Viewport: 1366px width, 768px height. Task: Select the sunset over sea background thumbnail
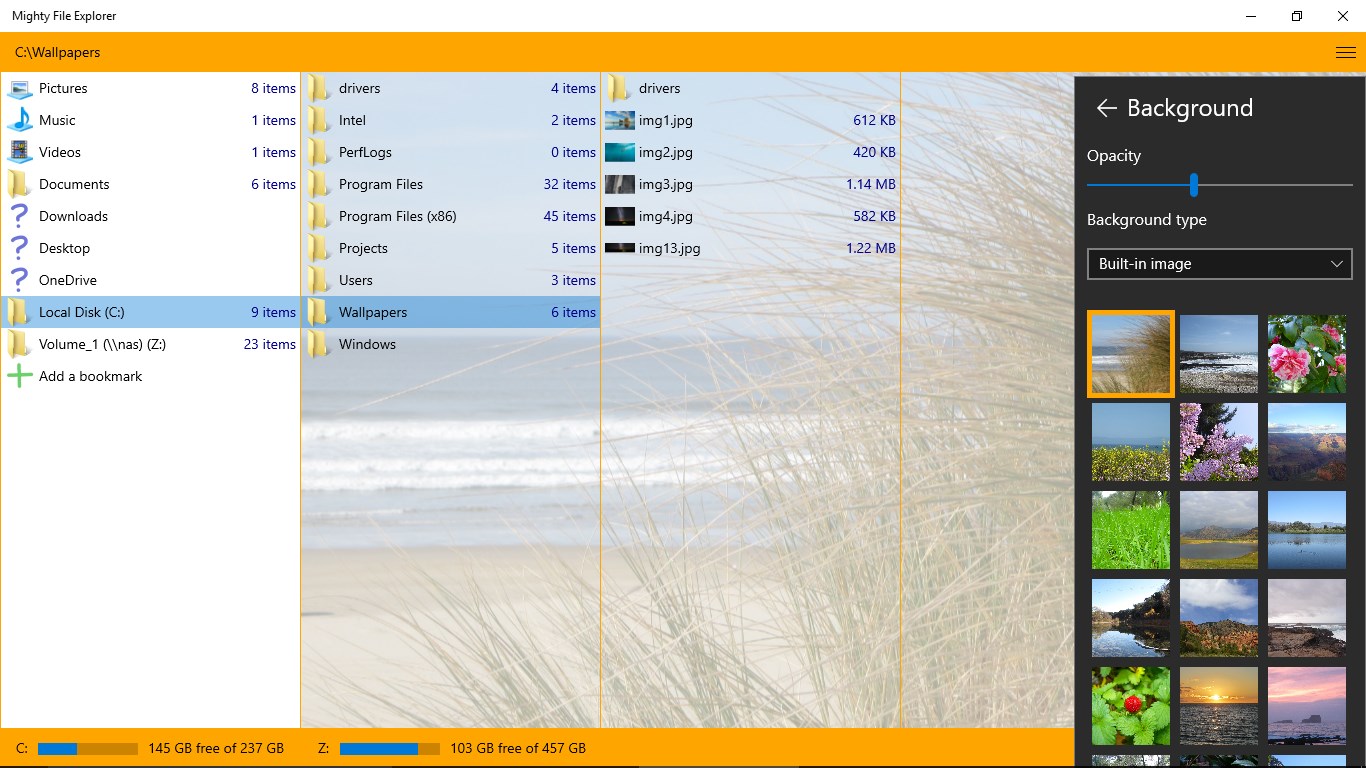(1219, 706)
